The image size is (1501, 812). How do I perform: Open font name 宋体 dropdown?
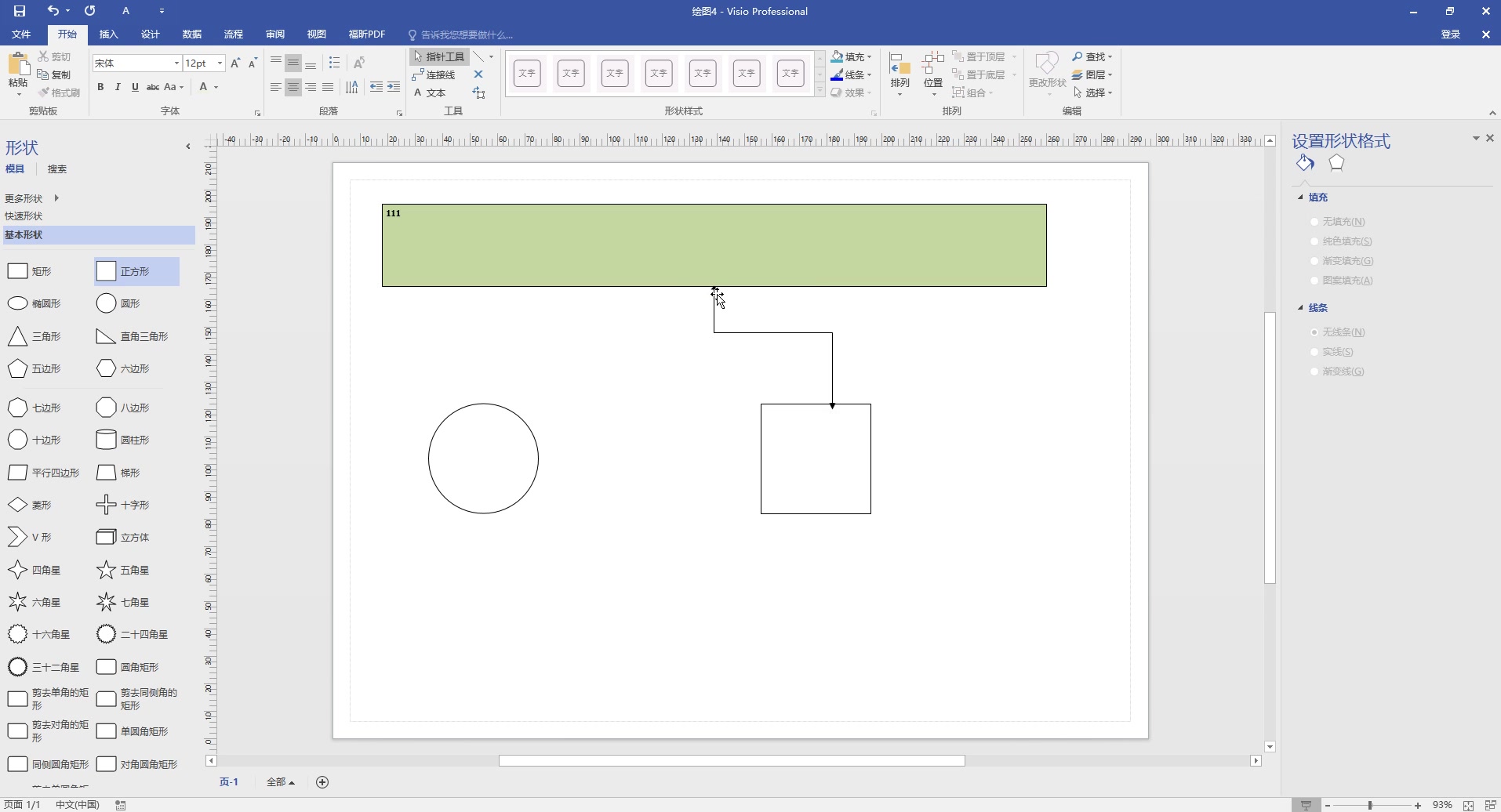[176, 63]
